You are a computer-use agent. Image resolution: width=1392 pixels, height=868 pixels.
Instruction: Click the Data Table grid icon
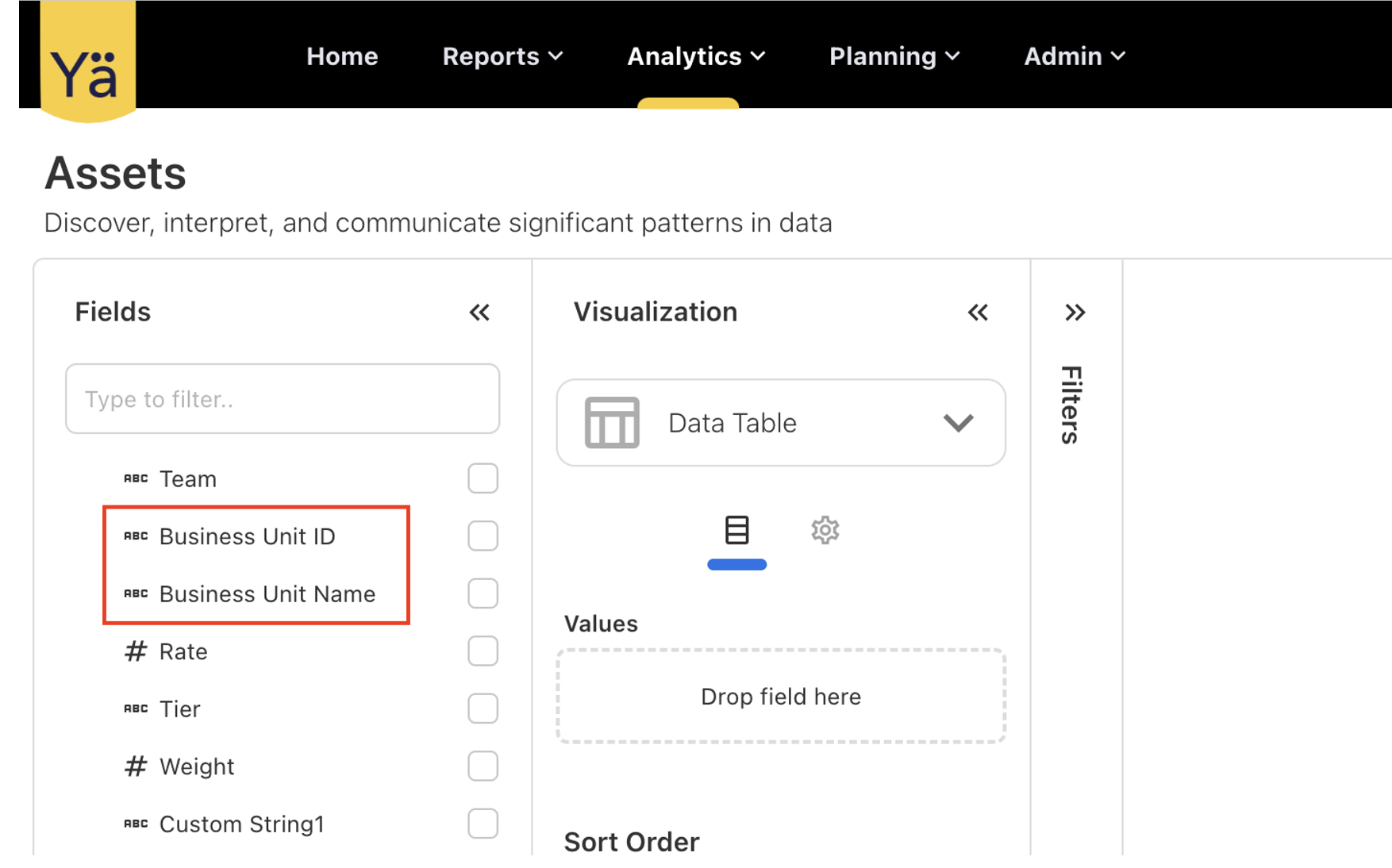(611, 423)
